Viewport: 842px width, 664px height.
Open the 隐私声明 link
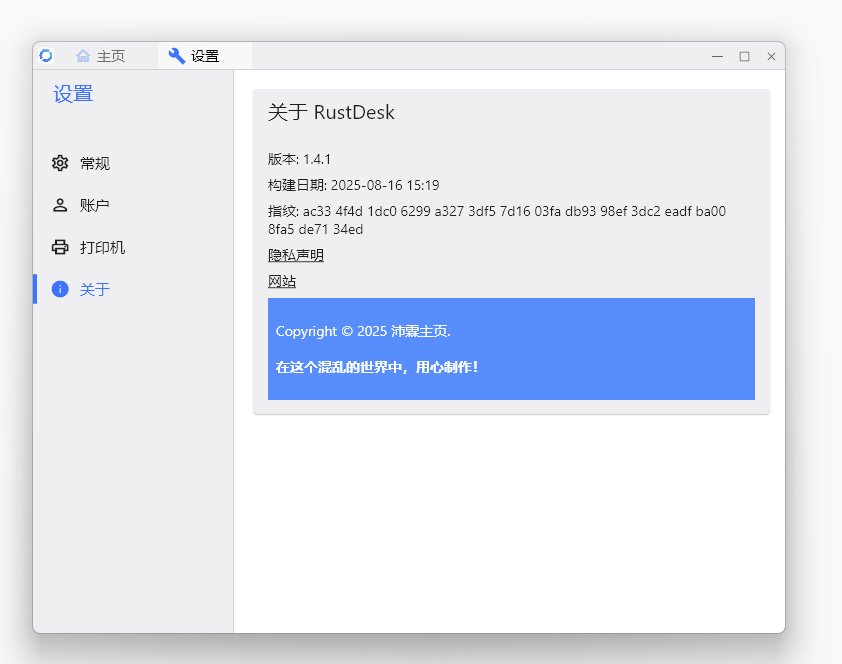coord(296,255)
